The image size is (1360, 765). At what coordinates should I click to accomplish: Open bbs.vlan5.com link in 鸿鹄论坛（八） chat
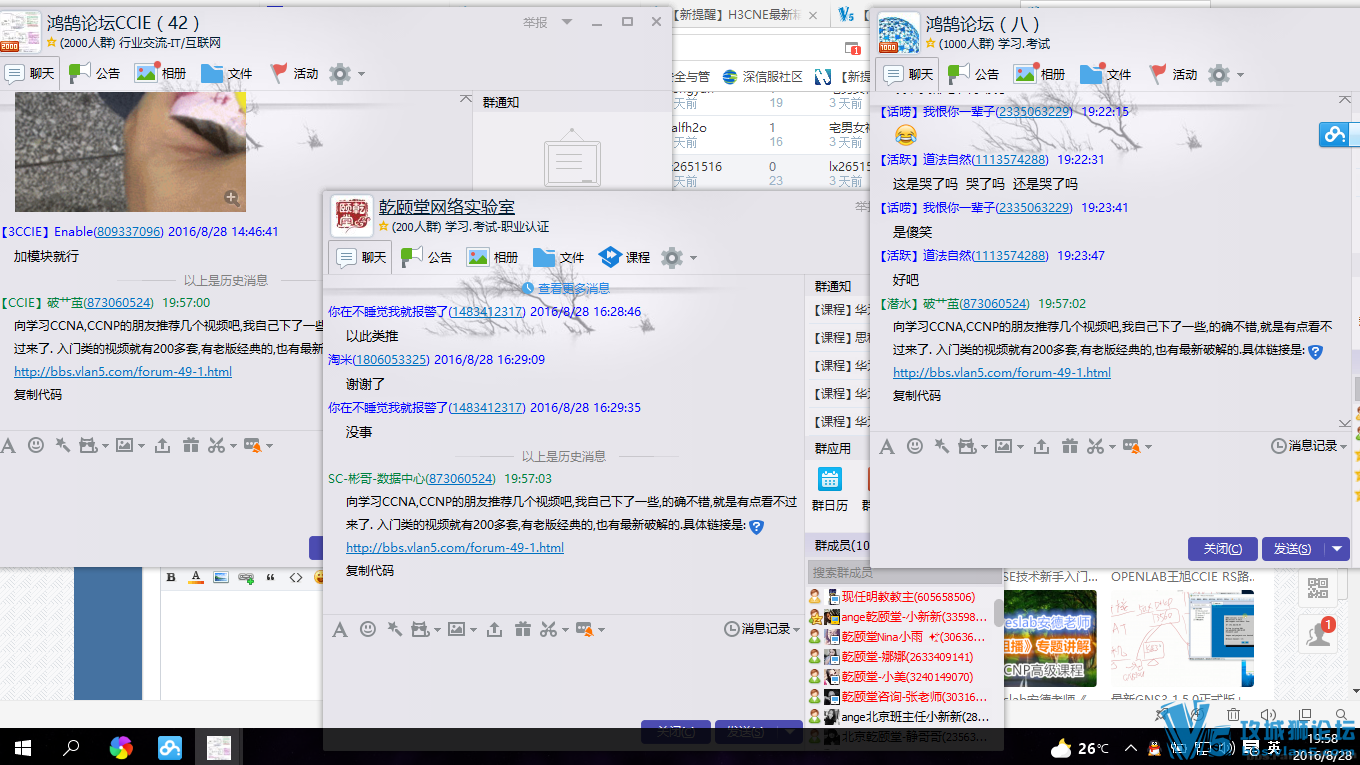(1002, 372)
